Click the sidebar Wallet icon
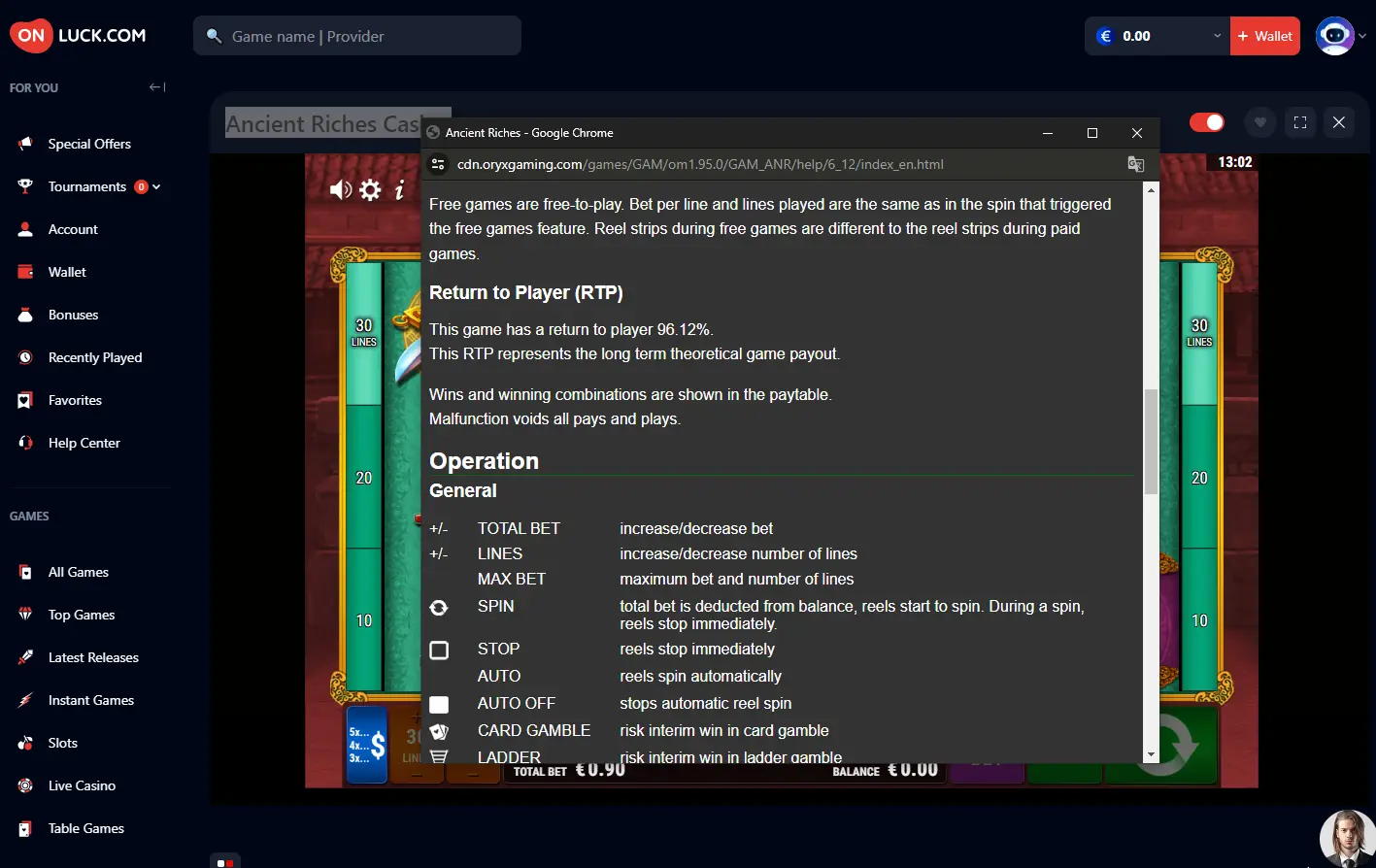The height and width of the screenshot is (868, 1376). pyautogui.click(x=26, y=272)
